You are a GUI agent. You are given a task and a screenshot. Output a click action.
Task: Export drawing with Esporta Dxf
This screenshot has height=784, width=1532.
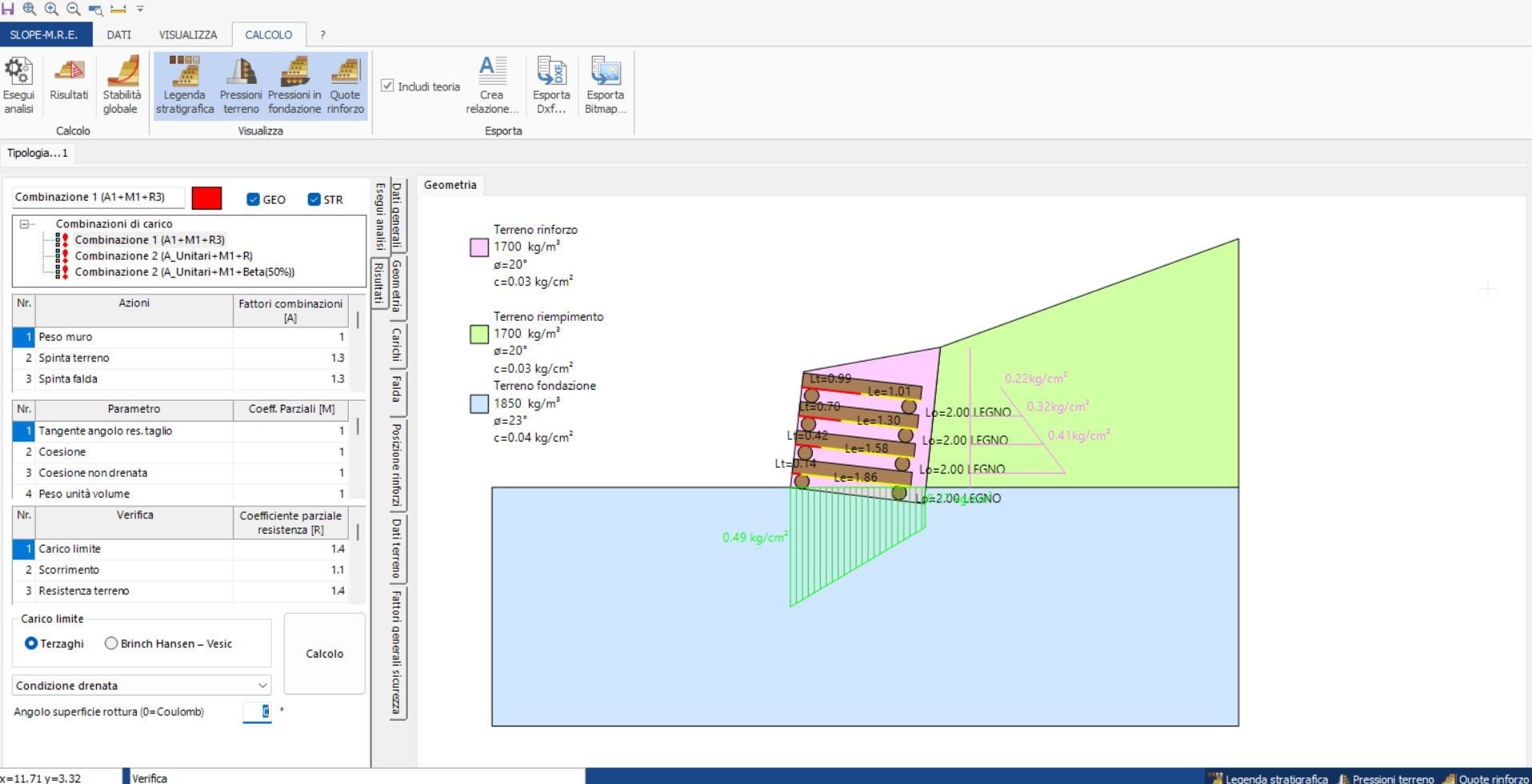(x=551, y=72)
